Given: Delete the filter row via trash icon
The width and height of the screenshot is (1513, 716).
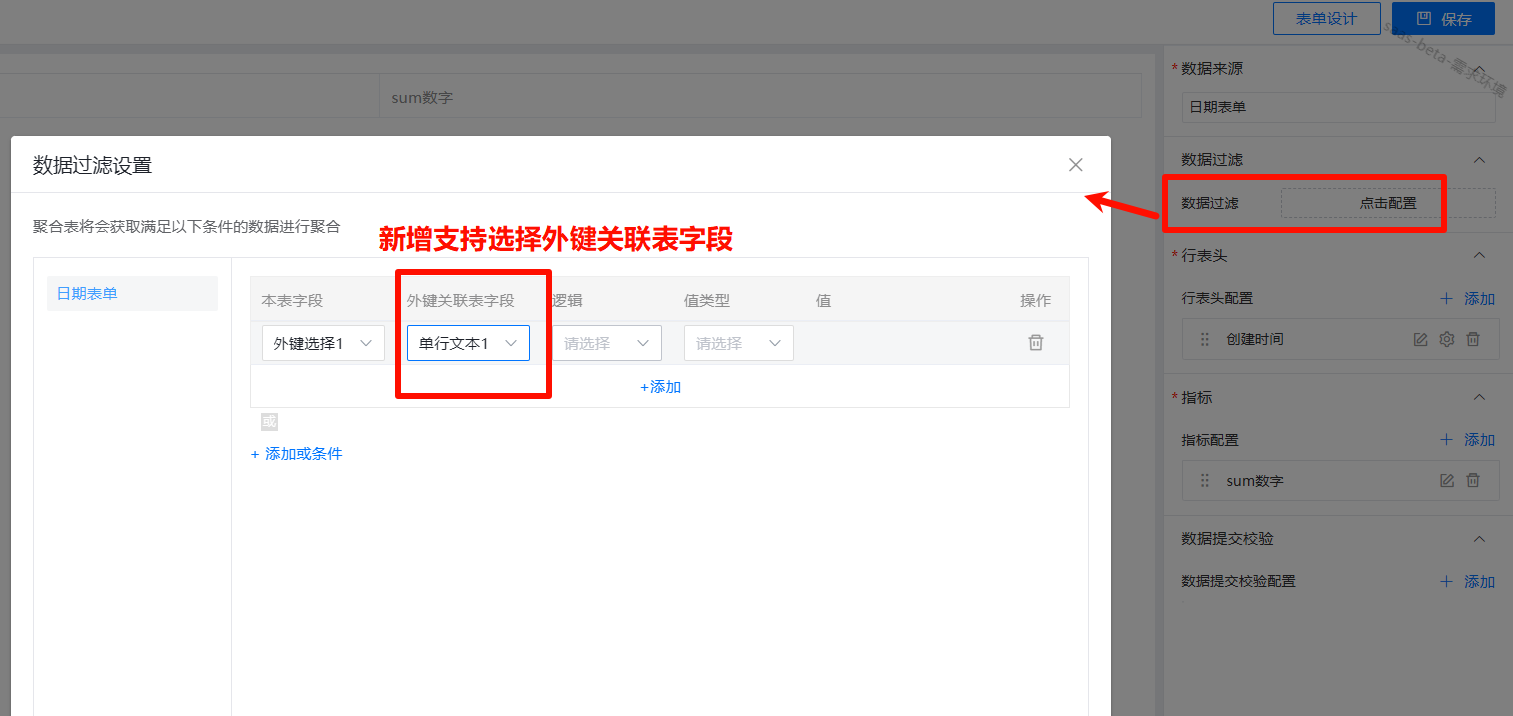Looking at the screenshot, I should point(1036,343).
